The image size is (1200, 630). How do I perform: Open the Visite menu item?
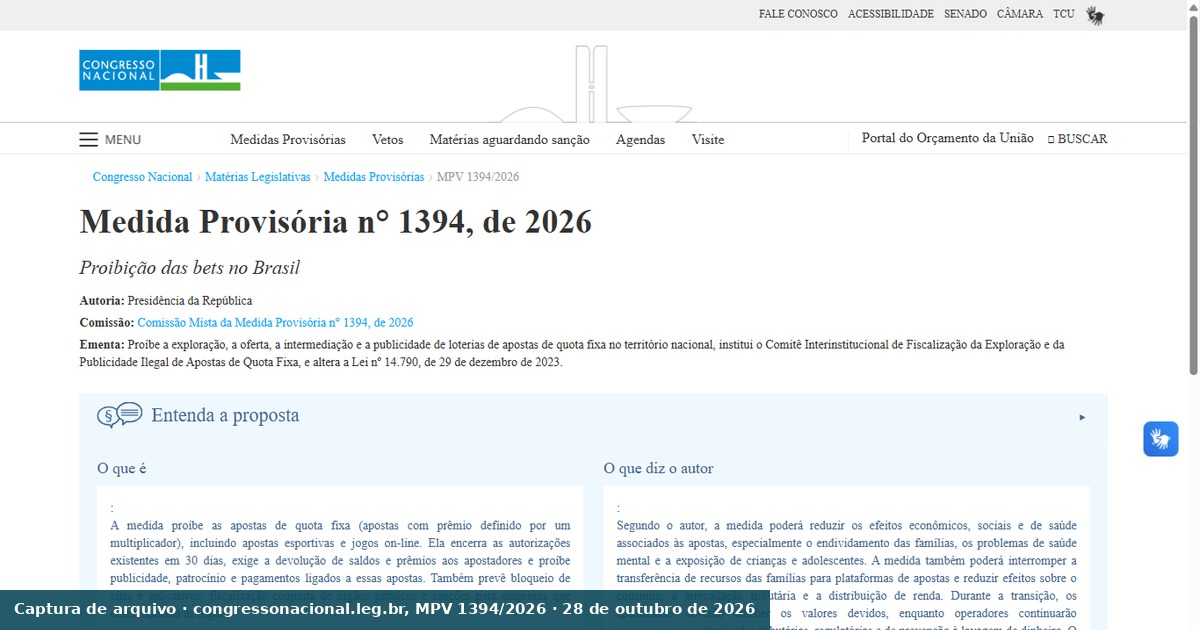[708, 140]
